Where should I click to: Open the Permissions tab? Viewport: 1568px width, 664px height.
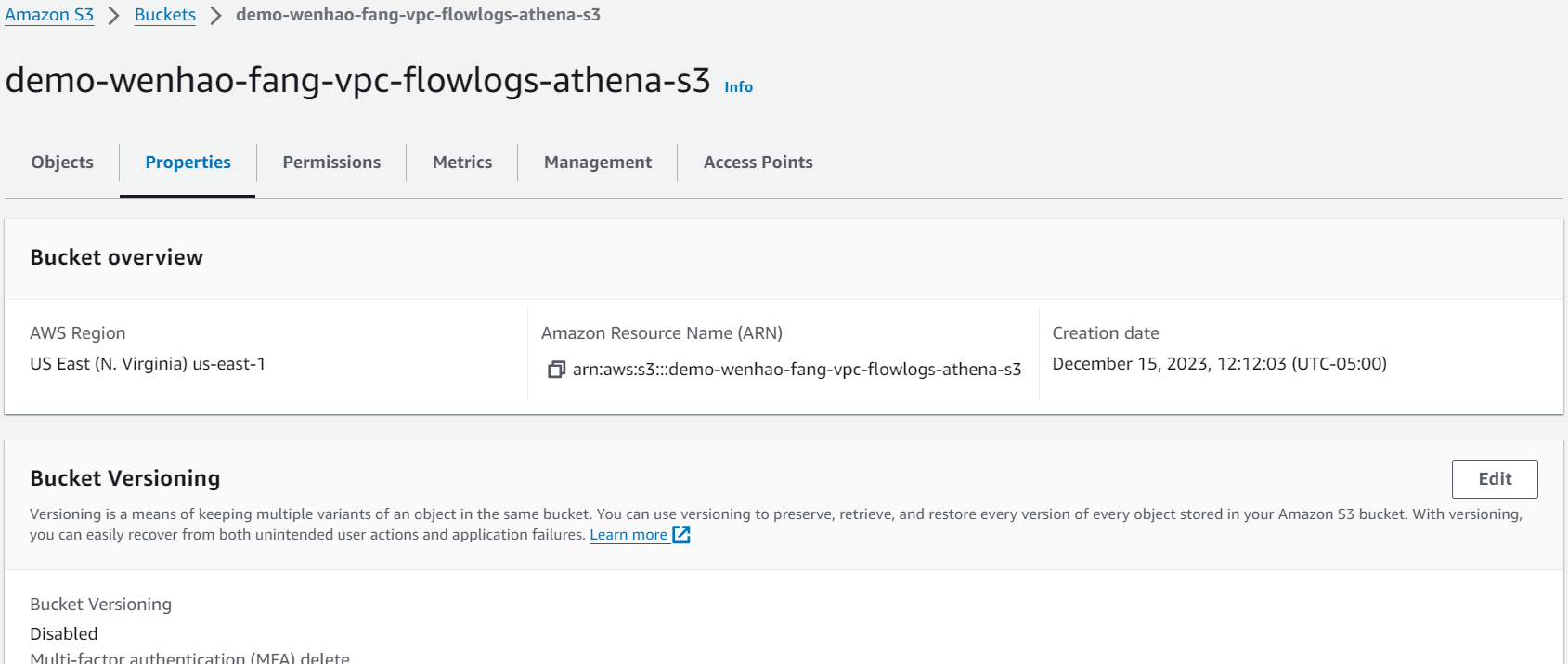pos(331,163)
